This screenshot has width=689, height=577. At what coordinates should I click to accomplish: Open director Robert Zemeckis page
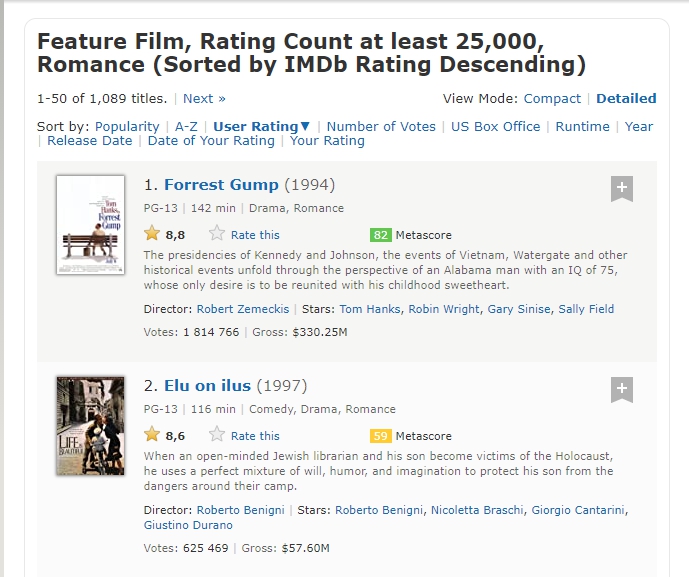[x=243, y=309]
